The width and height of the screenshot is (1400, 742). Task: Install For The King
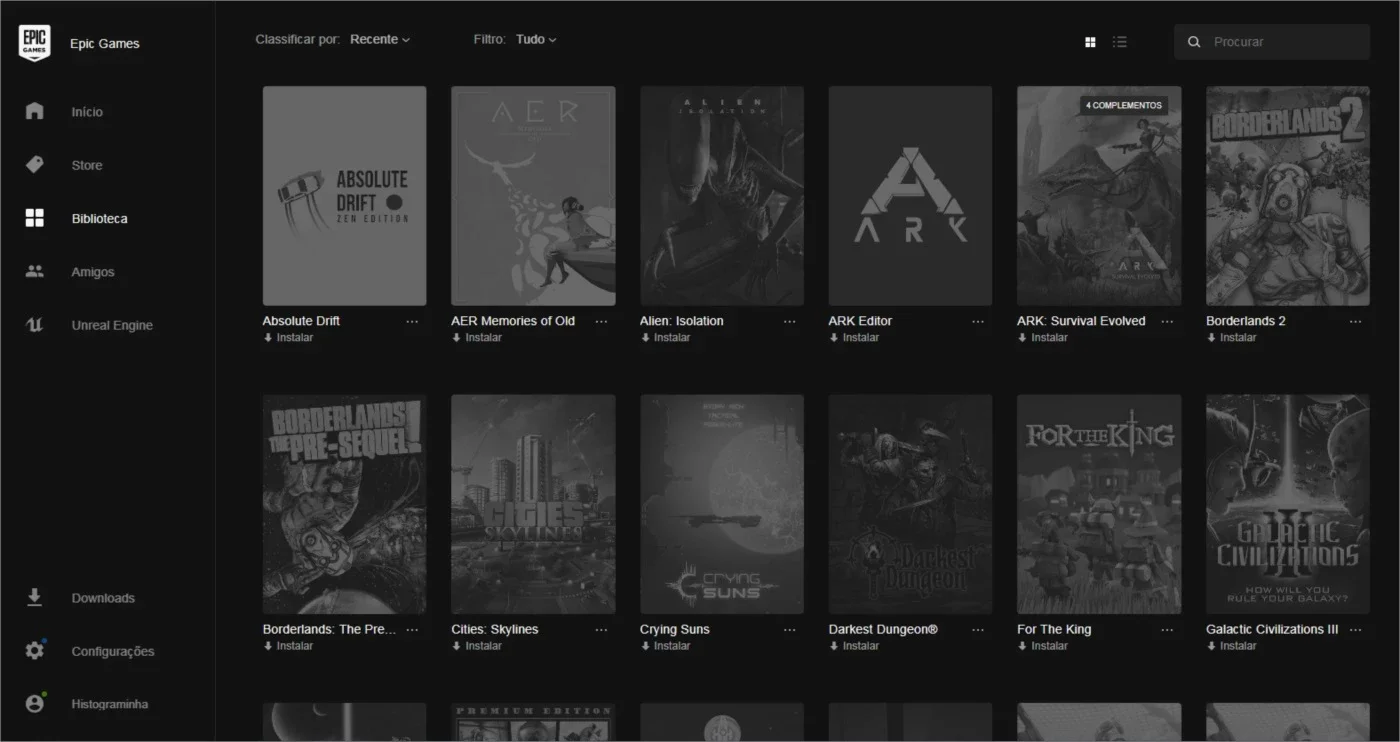click(1043, 646)
